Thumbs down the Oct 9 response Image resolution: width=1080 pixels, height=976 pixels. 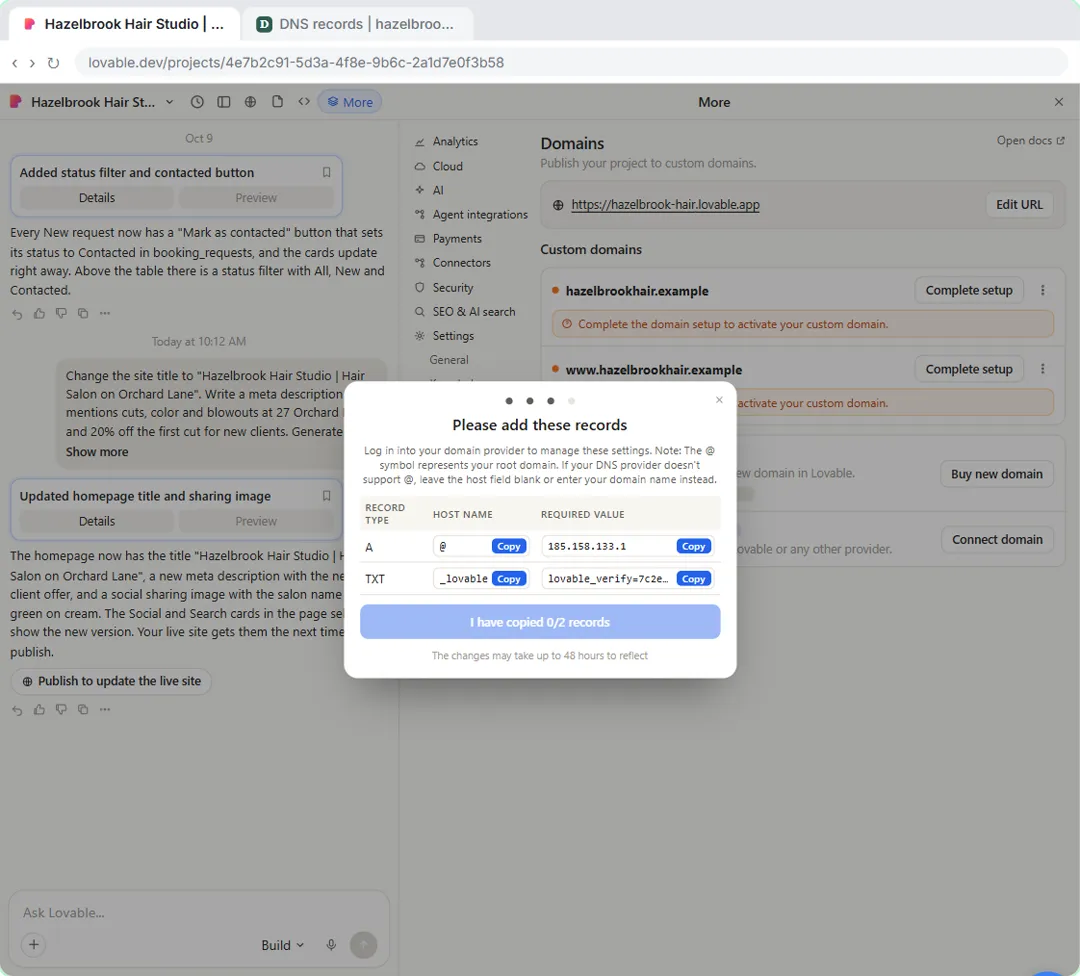(61, 313)
